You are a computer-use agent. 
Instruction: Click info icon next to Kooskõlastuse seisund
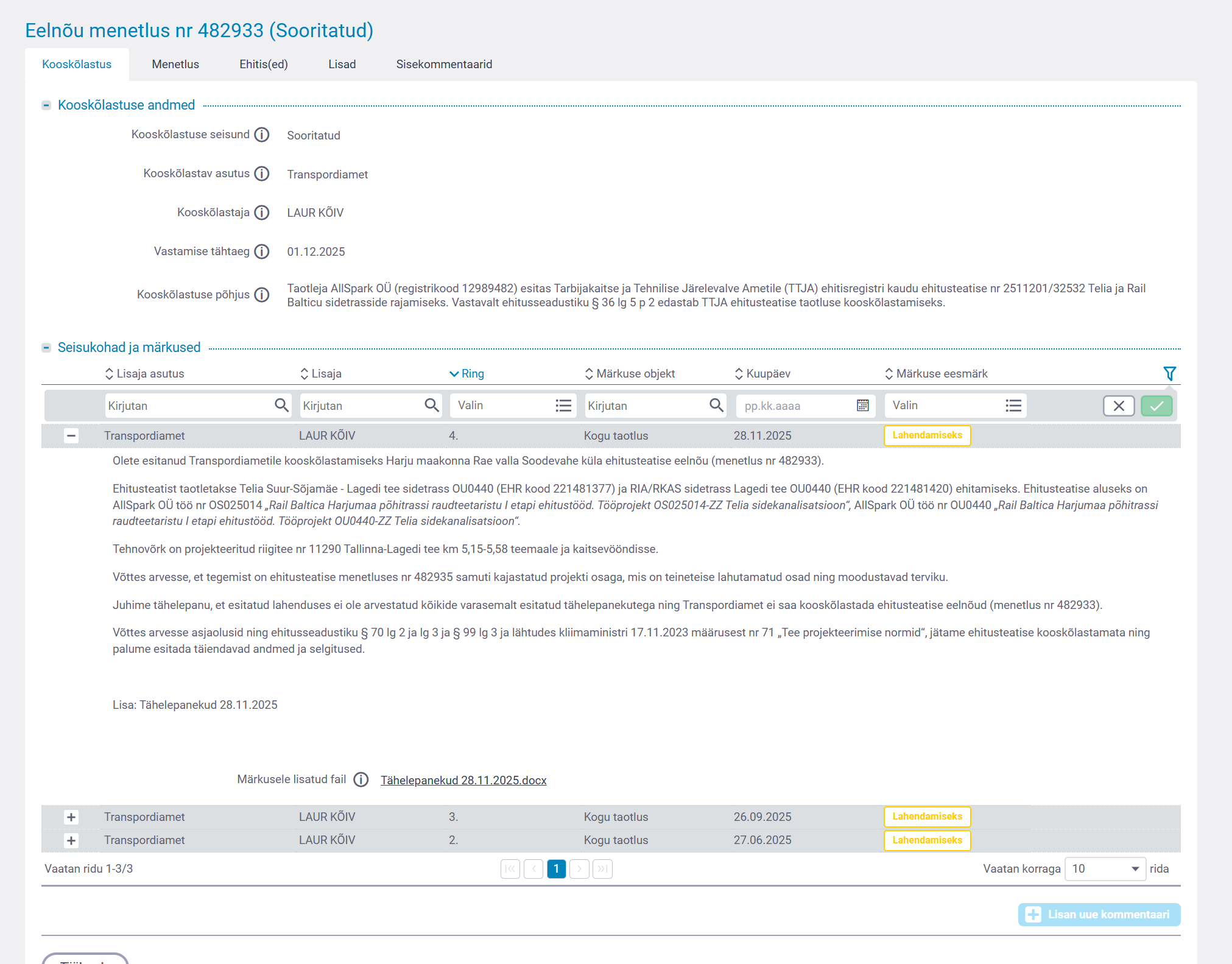[x=262, y=135]
